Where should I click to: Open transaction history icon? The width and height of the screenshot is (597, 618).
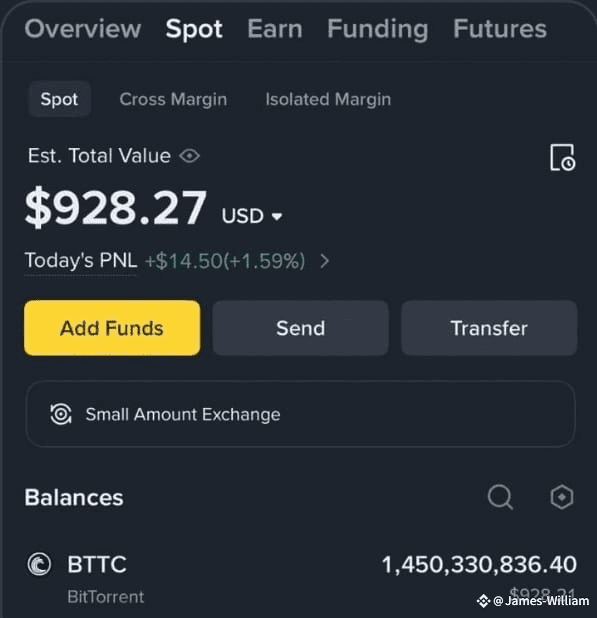coord(562,158)
